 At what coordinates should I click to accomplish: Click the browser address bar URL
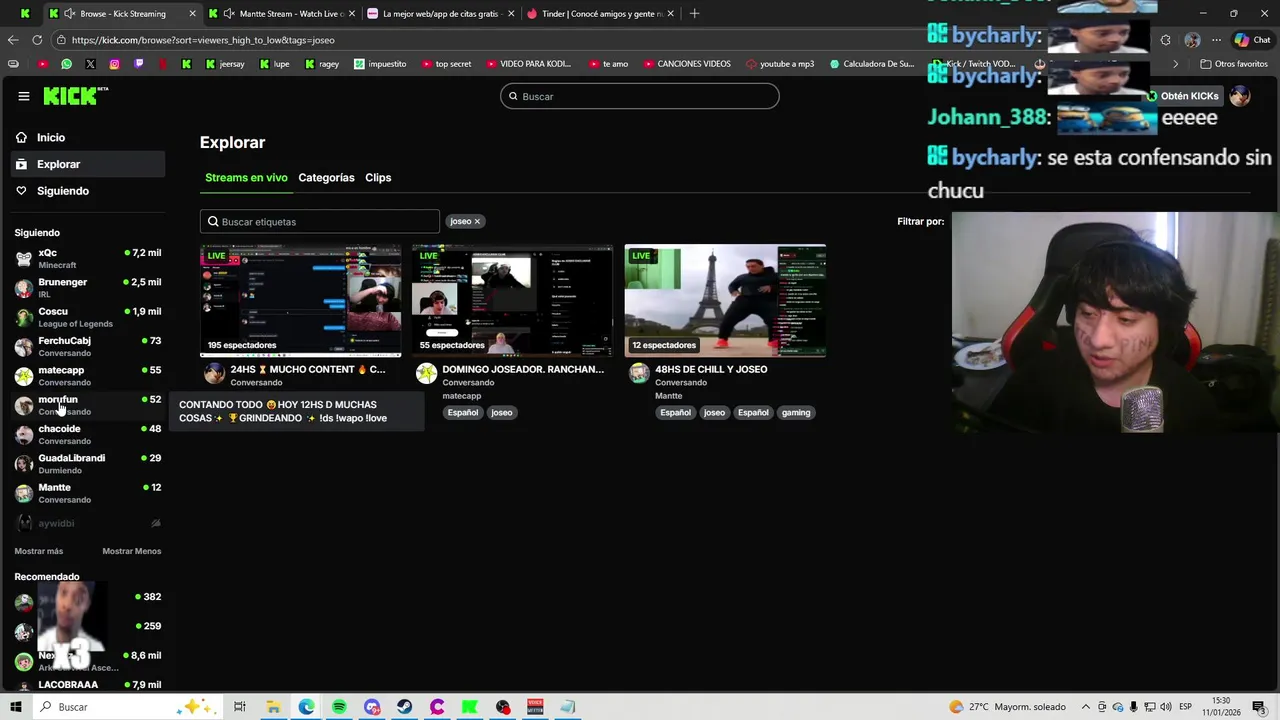point(203,40)
